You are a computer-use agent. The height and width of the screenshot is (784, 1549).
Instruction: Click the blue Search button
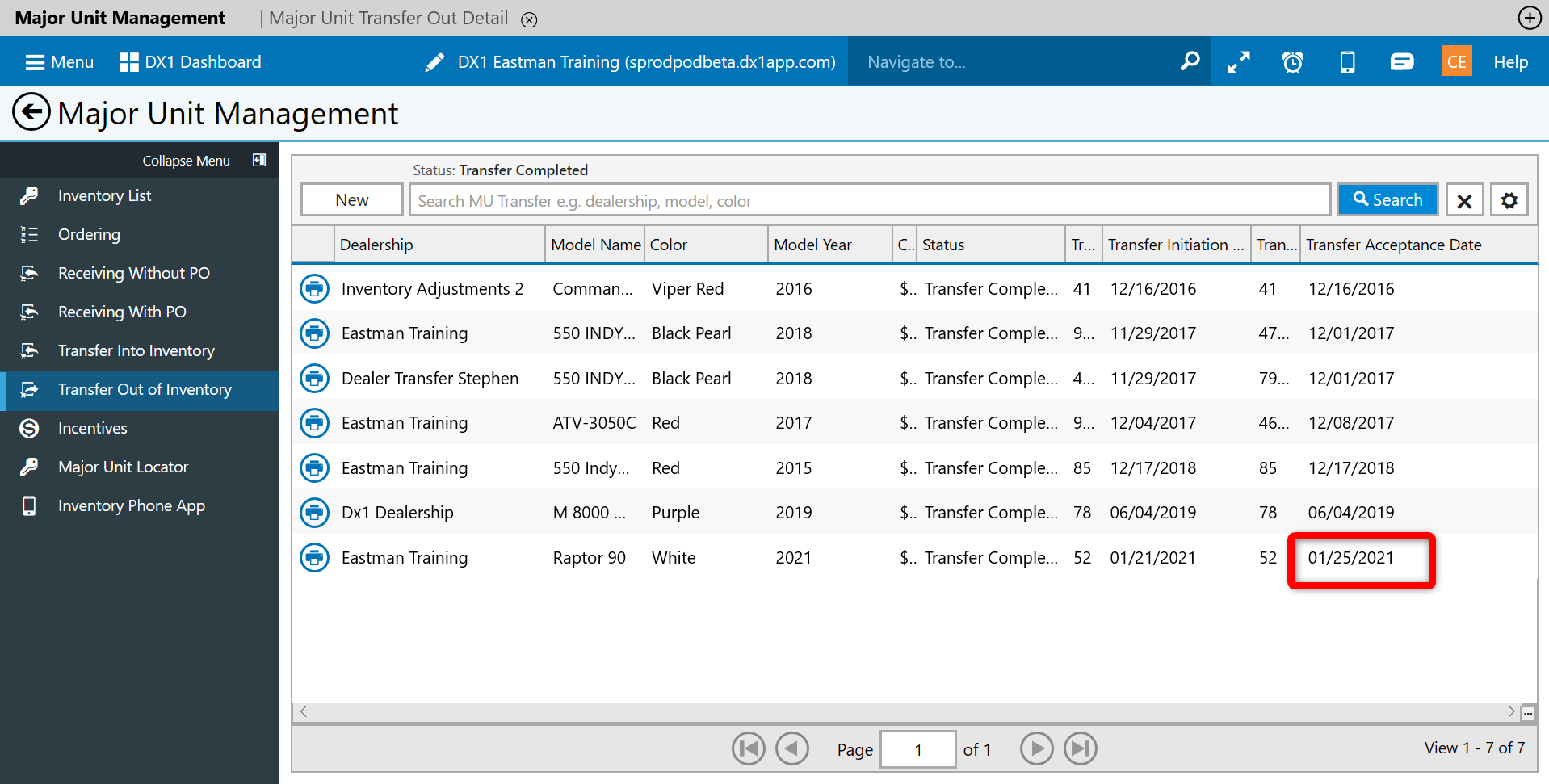(x=1387, y=199)
